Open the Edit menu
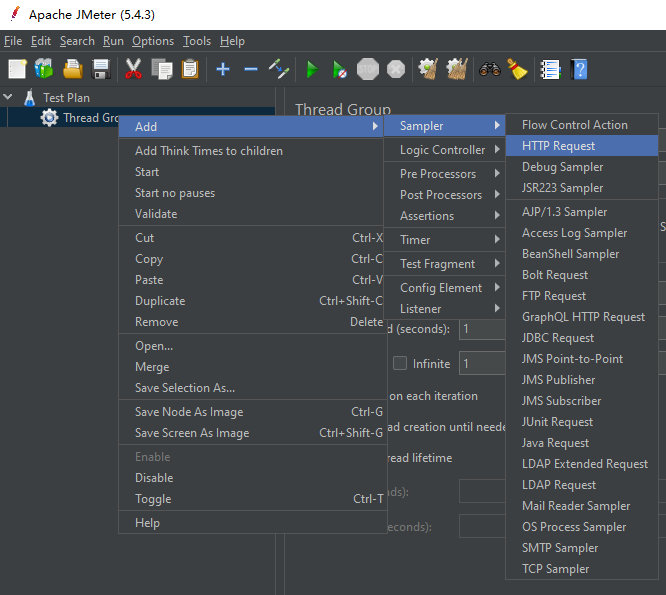 41,41
